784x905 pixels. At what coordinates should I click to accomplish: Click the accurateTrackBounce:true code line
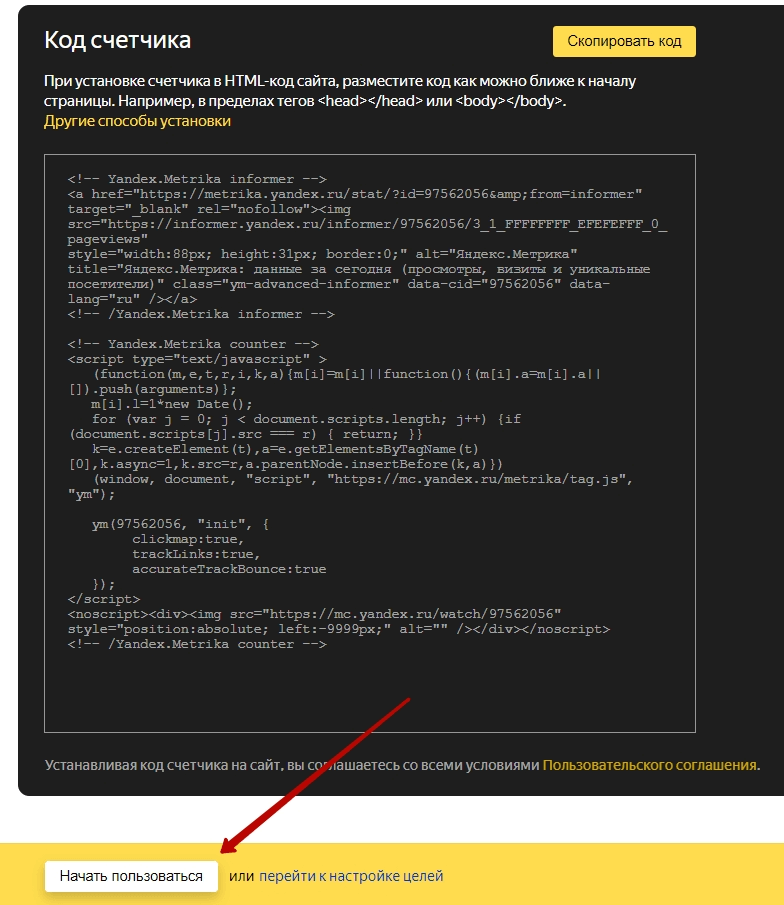coord(229,569)
